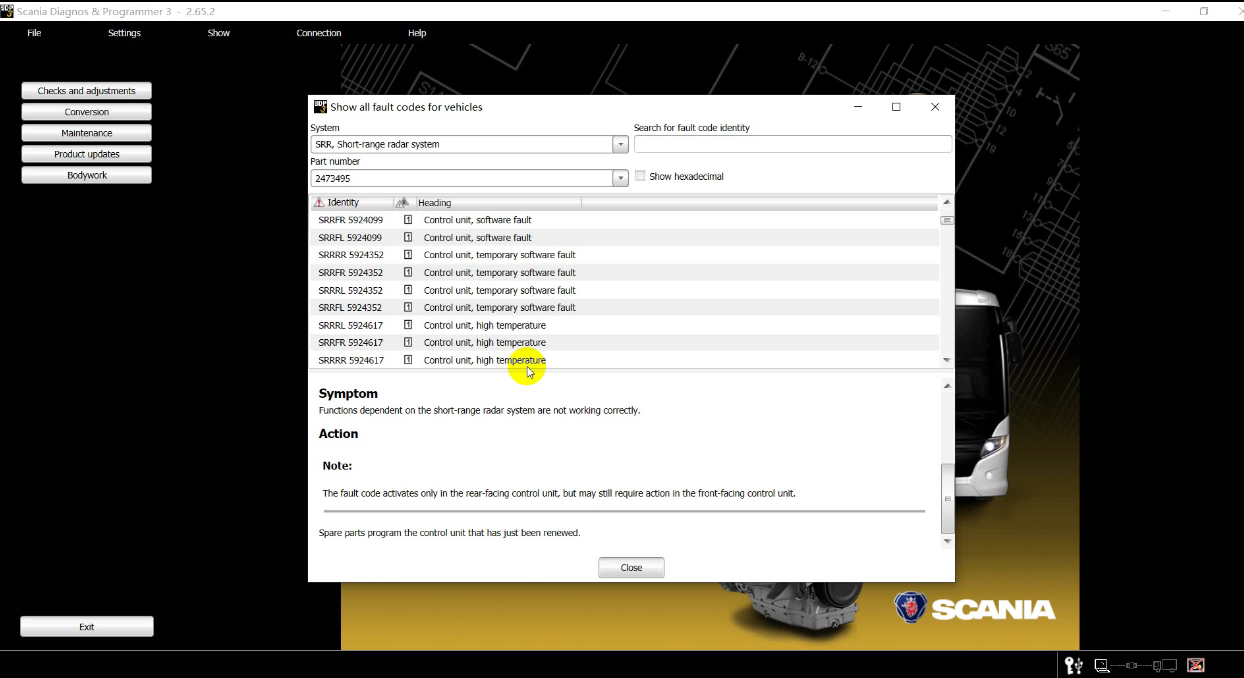Open Product updates
Screen dimensions: 1244x678
tap(86, 154)
